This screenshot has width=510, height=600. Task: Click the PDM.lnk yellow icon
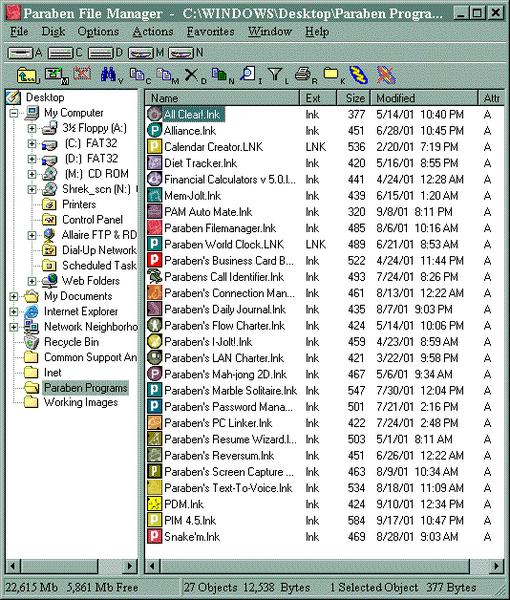pos(154,504)
